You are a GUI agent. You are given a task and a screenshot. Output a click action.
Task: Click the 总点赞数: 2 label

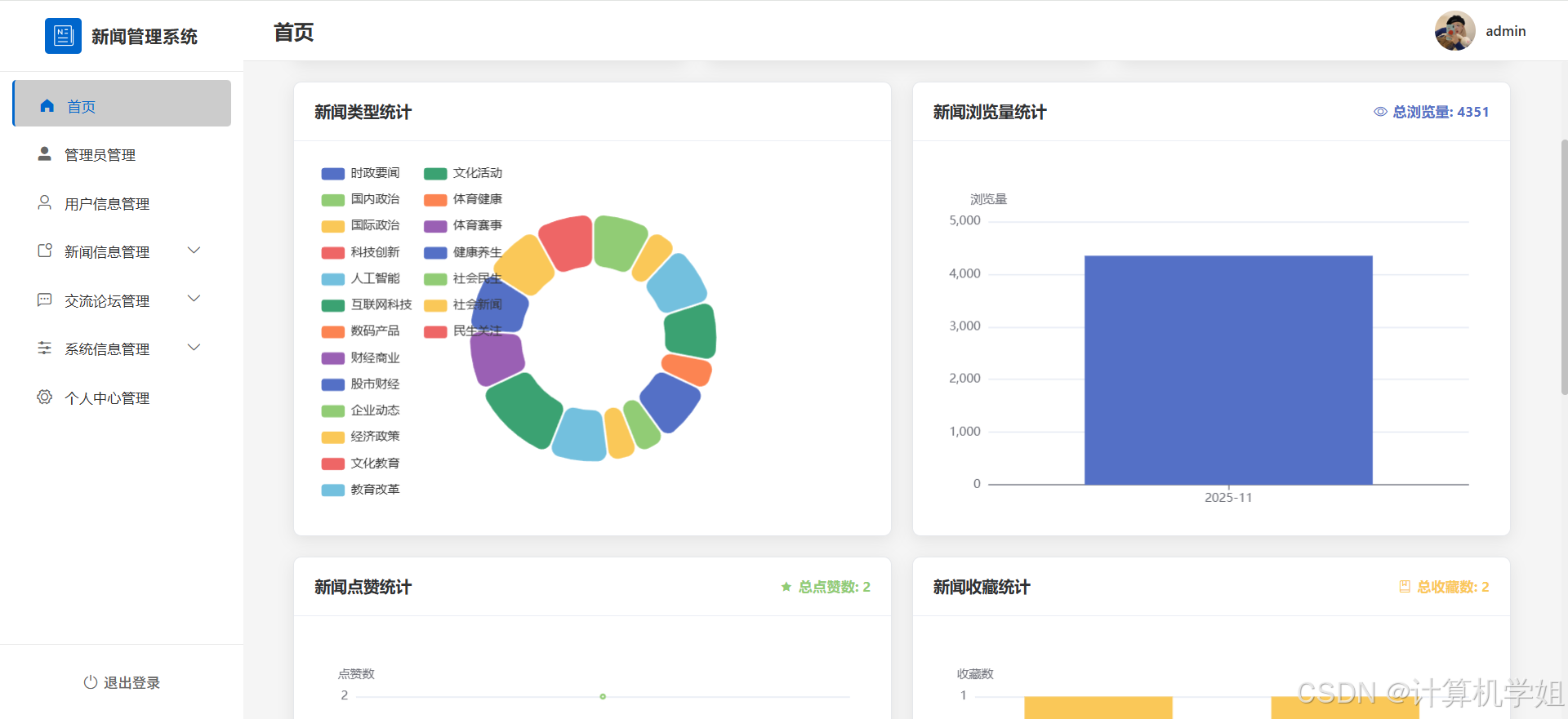pos(834,587)
